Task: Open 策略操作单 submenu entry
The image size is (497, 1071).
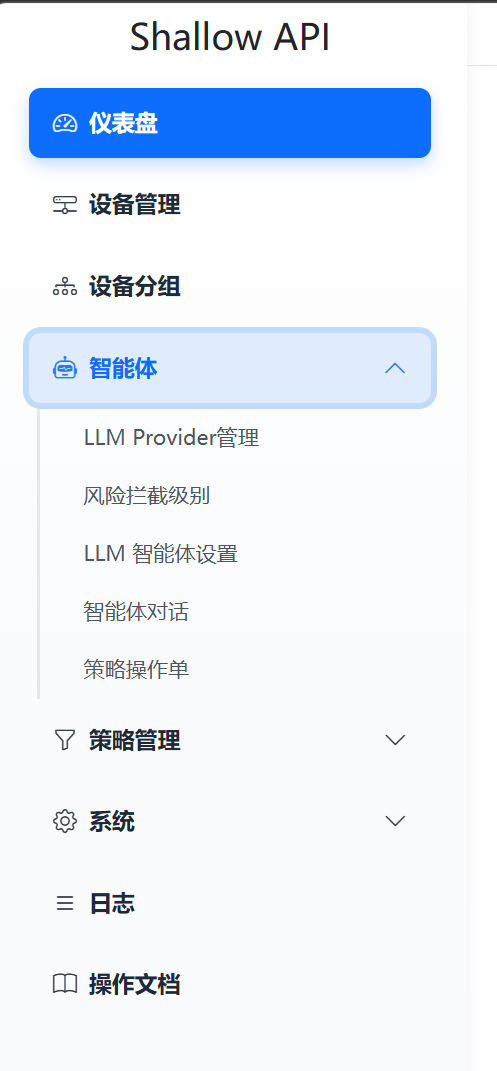Action: tap(136, 670)
